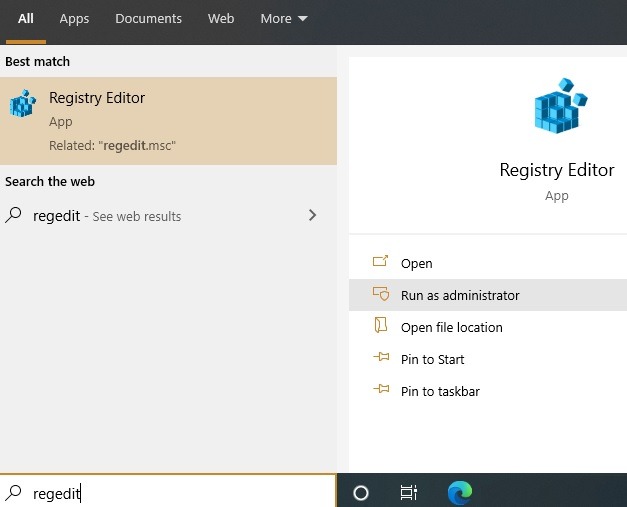Switch to the Apps search tab
This screenshot has height=507, width=627.
[74, 19]
